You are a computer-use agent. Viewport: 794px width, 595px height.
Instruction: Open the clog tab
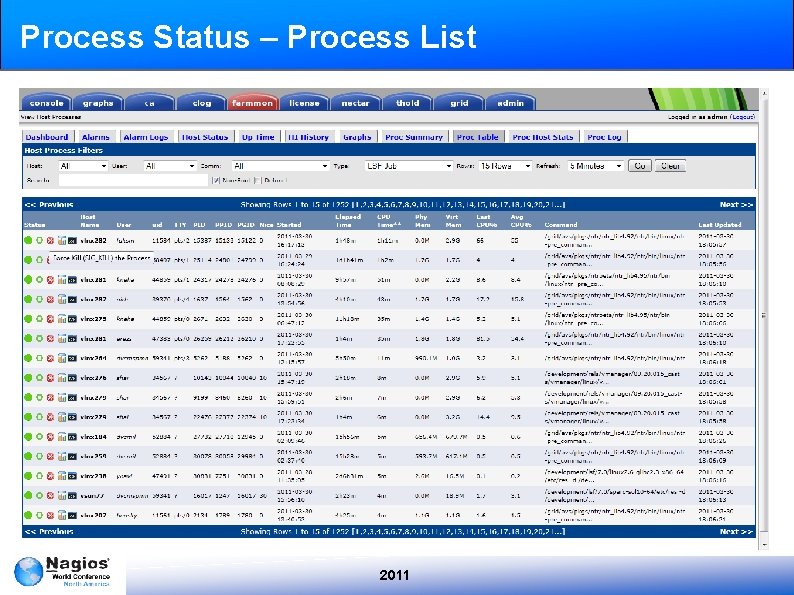click(x=202, y=103)
